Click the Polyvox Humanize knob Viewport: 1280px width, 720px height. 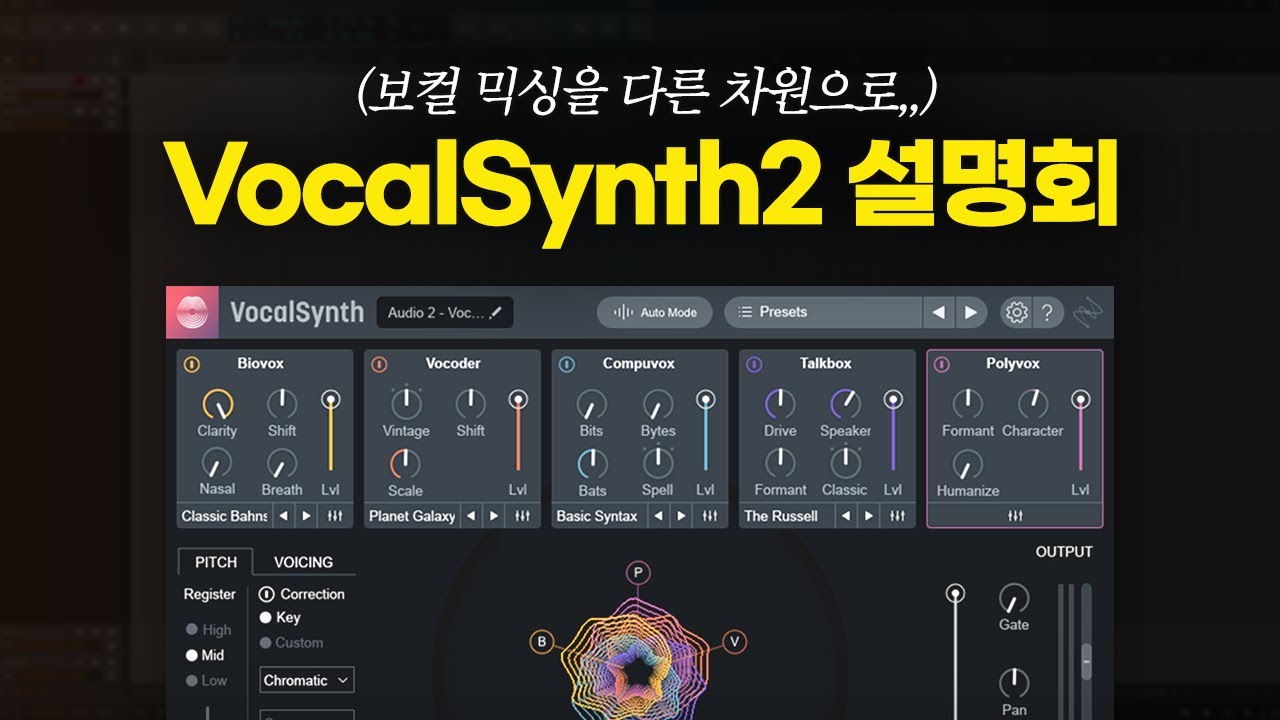pos(967,464)
